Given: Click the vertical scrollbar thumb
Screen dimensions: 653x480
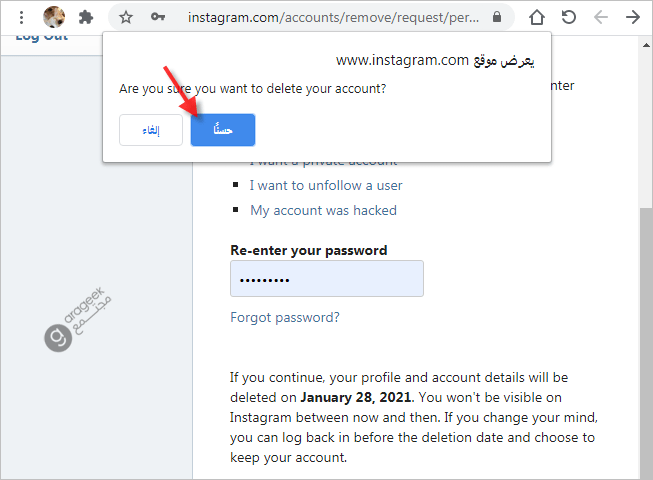Looking at the screenshot, I should point(646,343).
